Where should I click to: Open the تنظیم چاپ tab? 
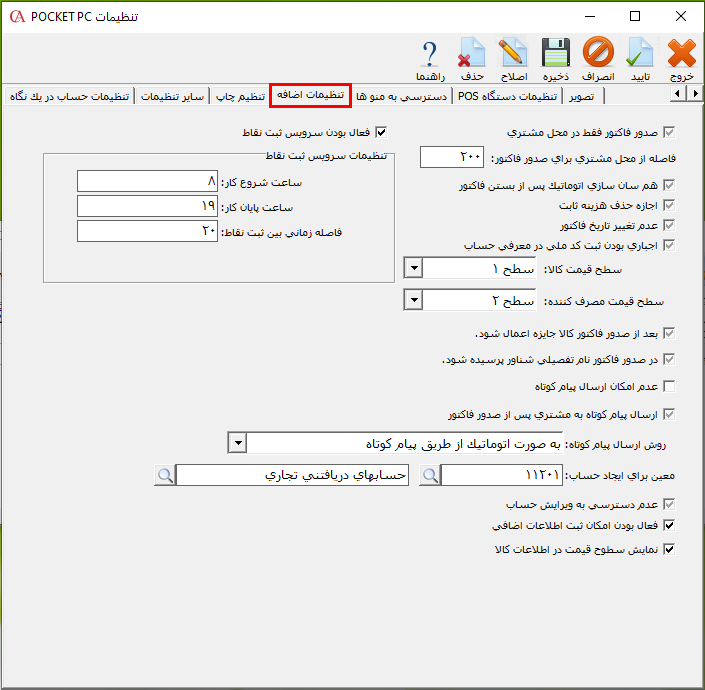pos(240,96)
